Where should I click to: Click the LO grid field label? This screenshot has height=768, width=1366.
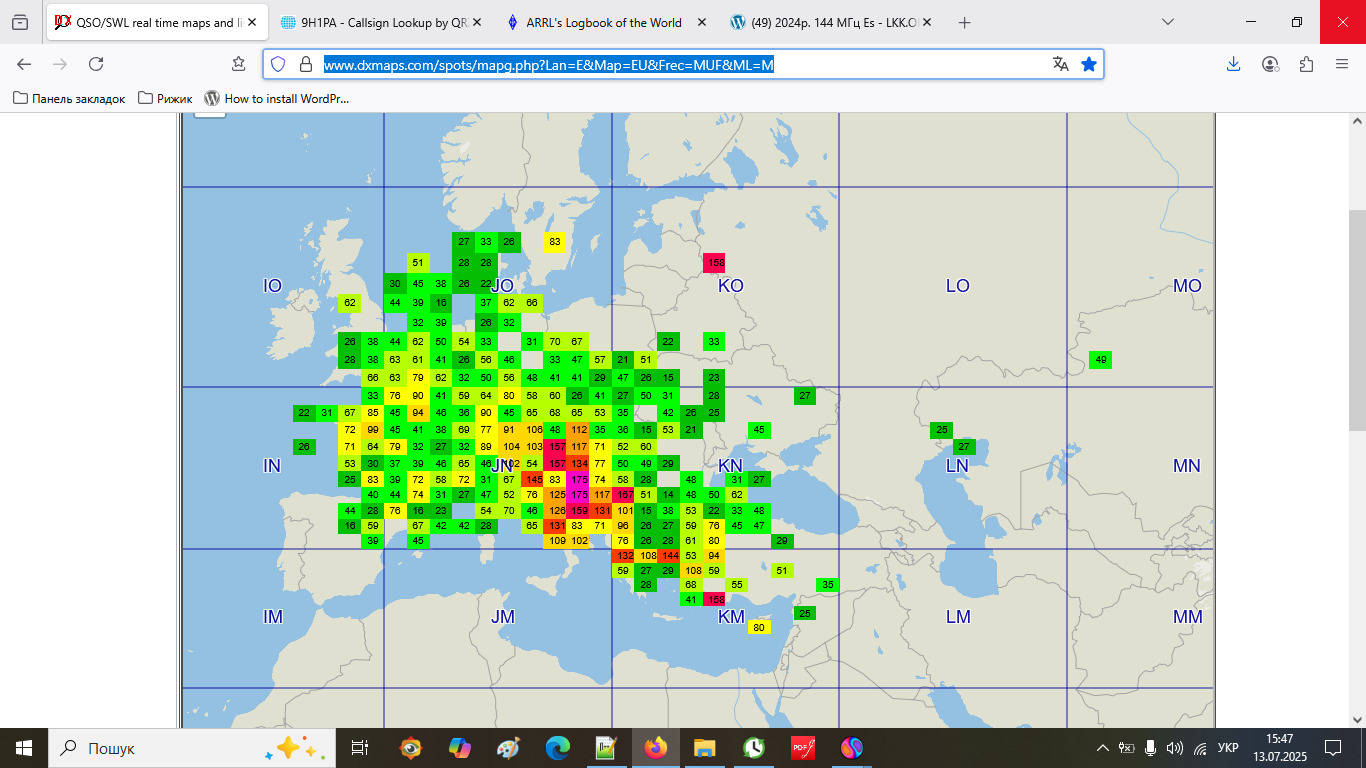click(x=958, y=286)
